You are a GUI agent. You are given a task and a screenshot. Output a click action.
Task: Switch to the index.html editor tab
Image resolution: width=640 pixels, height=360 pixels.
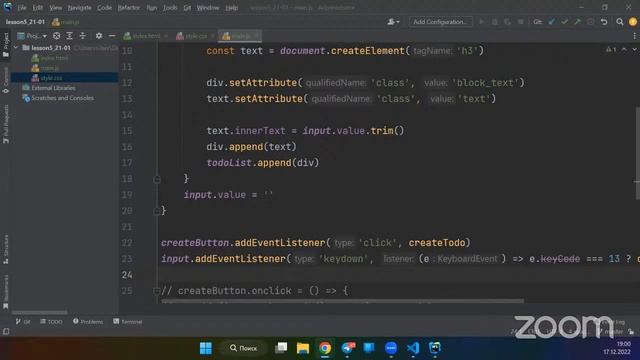146,36
